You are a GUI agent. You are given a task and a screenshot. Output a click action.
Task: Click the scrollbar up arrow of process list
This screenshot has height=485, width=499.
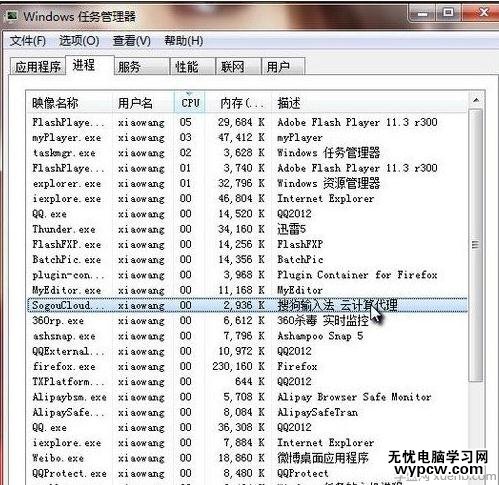coord(476,100)
